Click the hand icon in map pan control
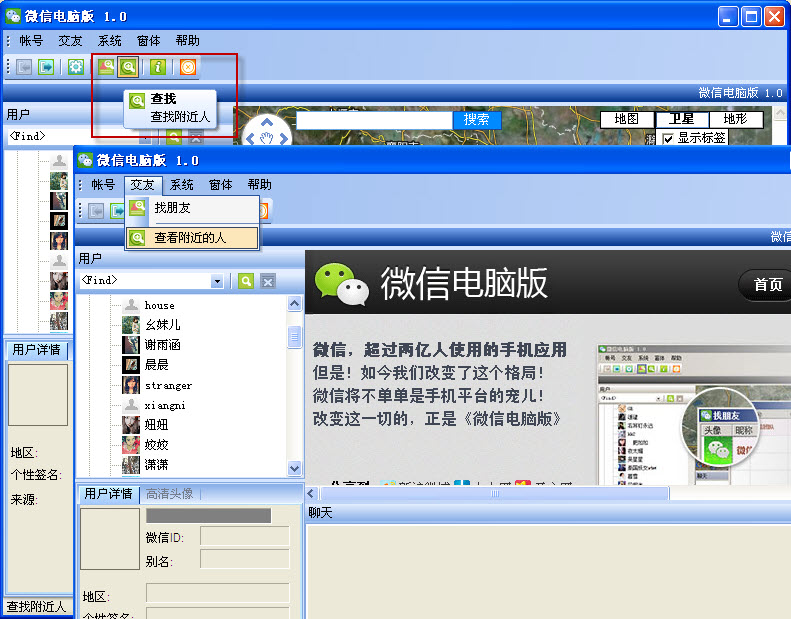This screenshot has width=791, height=619. [267, 137]
